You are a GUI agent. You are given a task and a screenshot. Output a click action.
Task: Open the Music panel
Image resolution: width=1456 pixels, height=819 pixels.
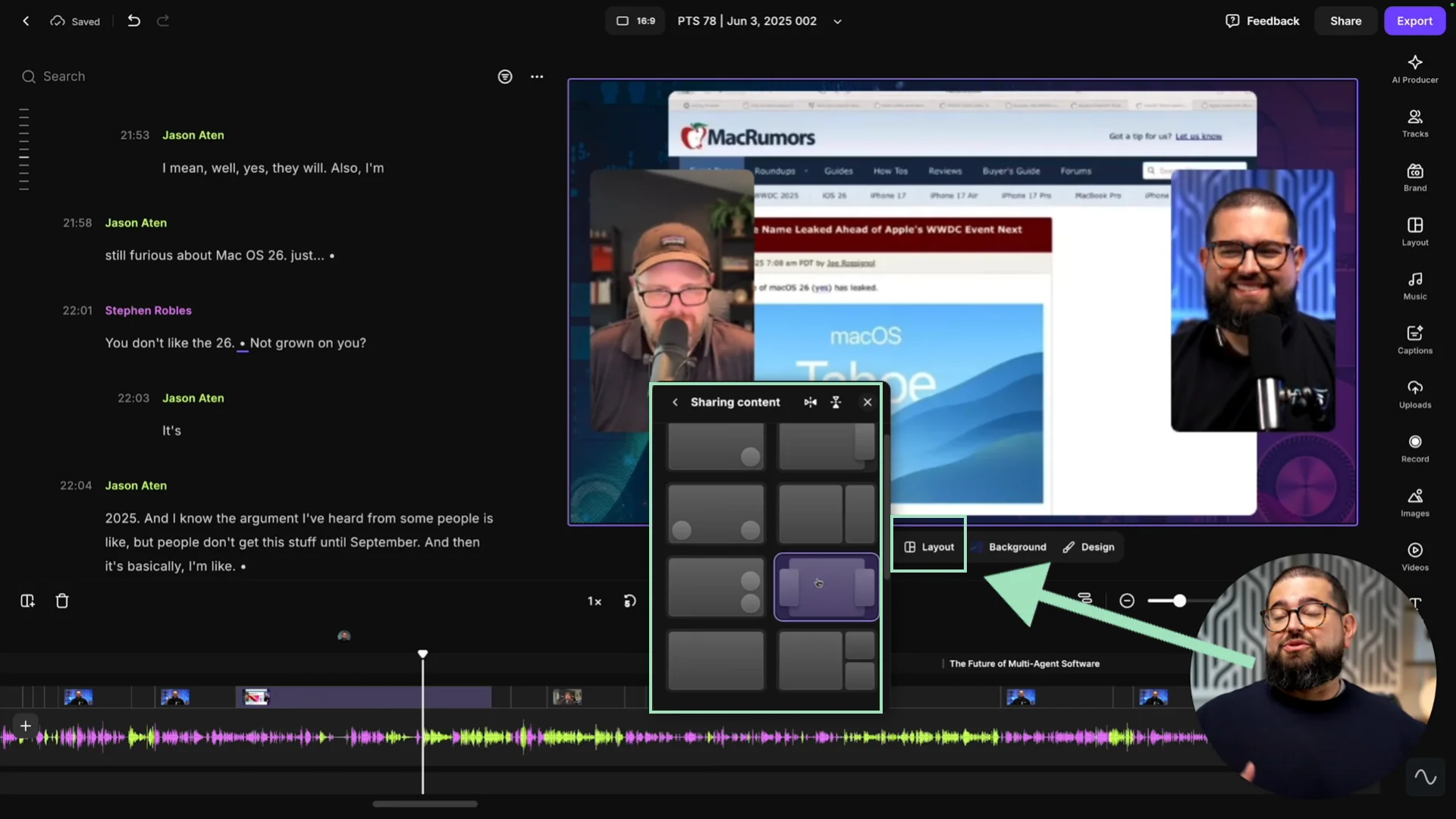pyautogui.click(x=1415, y=286)
